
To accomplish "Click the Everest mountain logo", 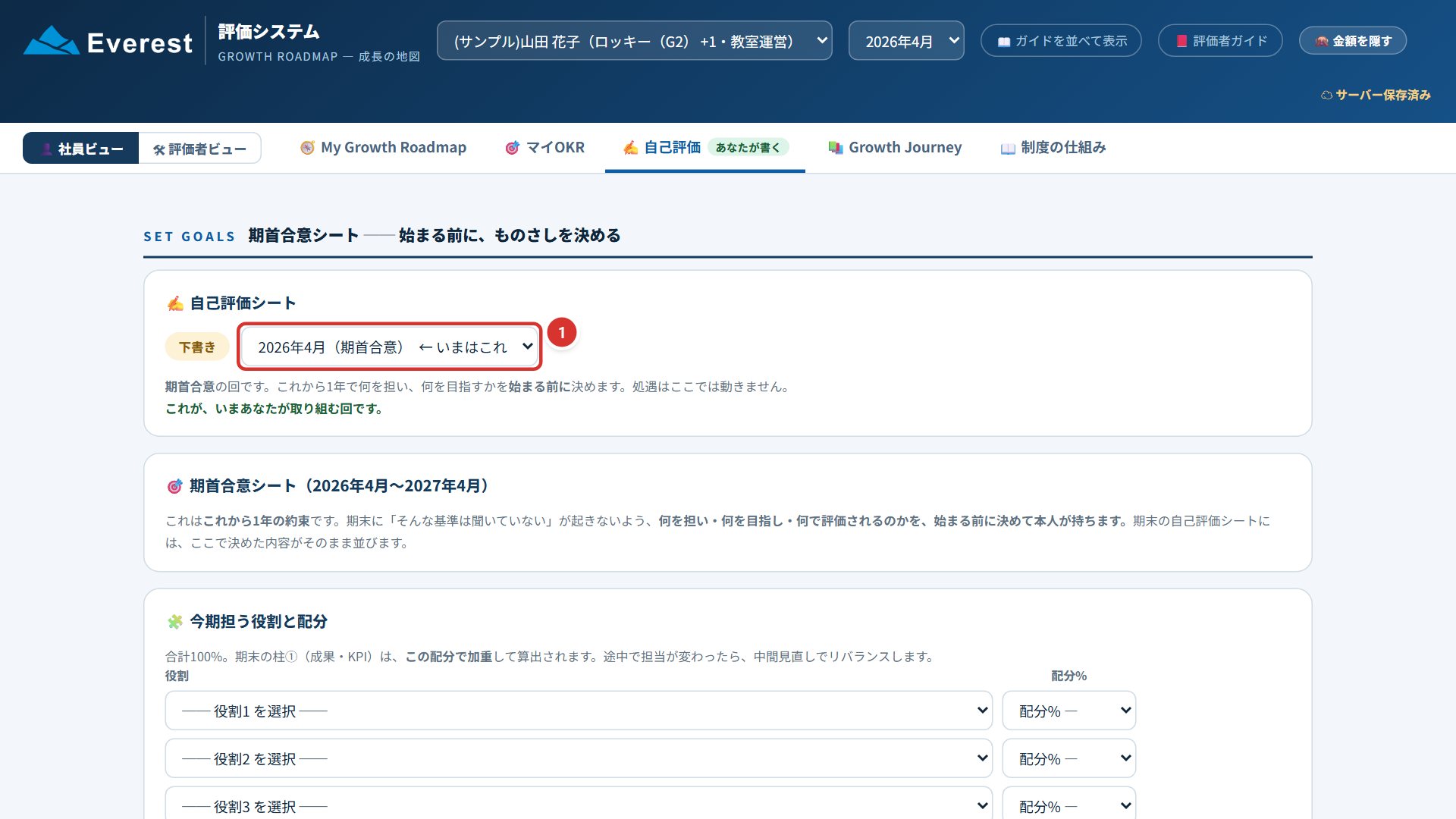I will click(52, 41).
